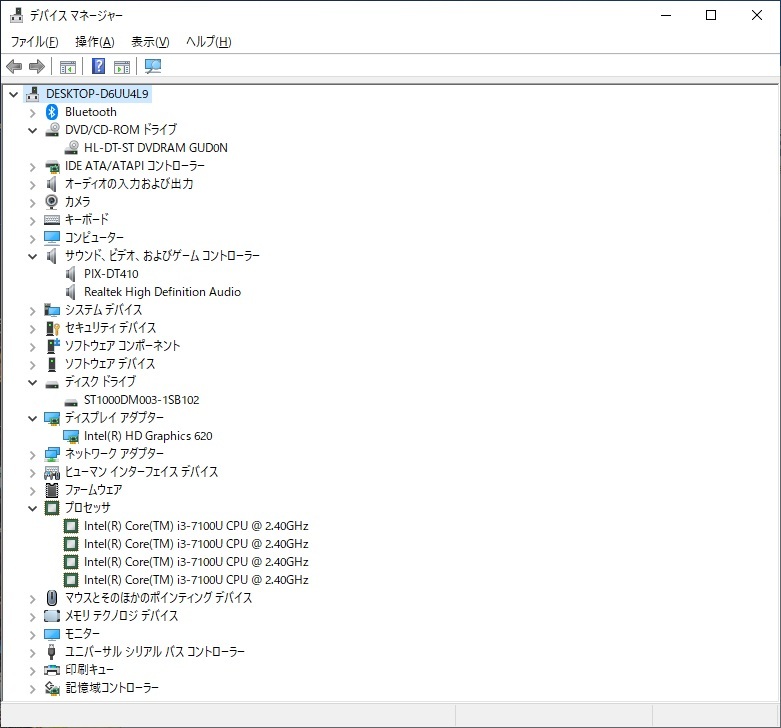Click the Back arrow toolbar icon
The height and width of the screenshot is (728, 781).
[14, 67]
